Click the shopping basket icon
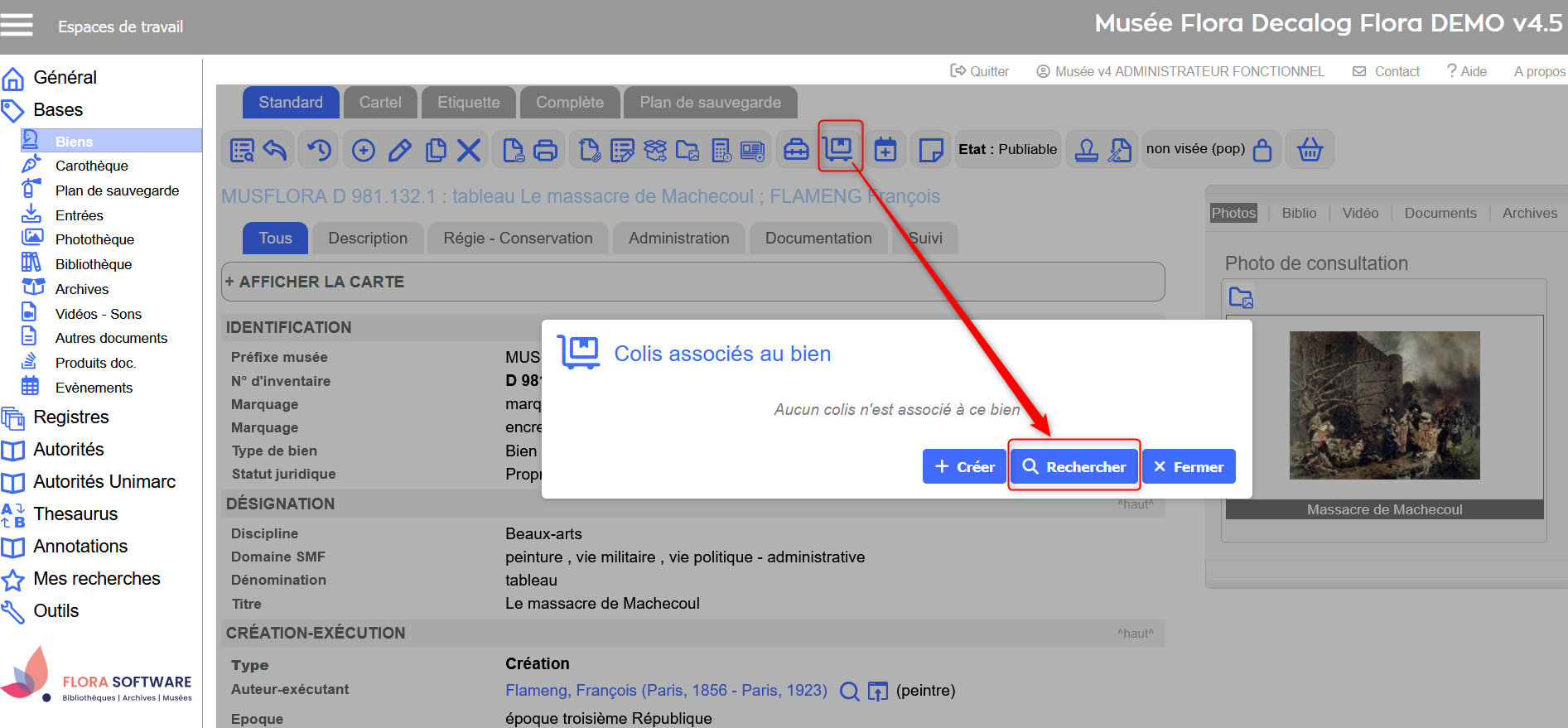The height and width of the screenshot is (728, 1568). pyautogui.click(x=1310, y=150)
